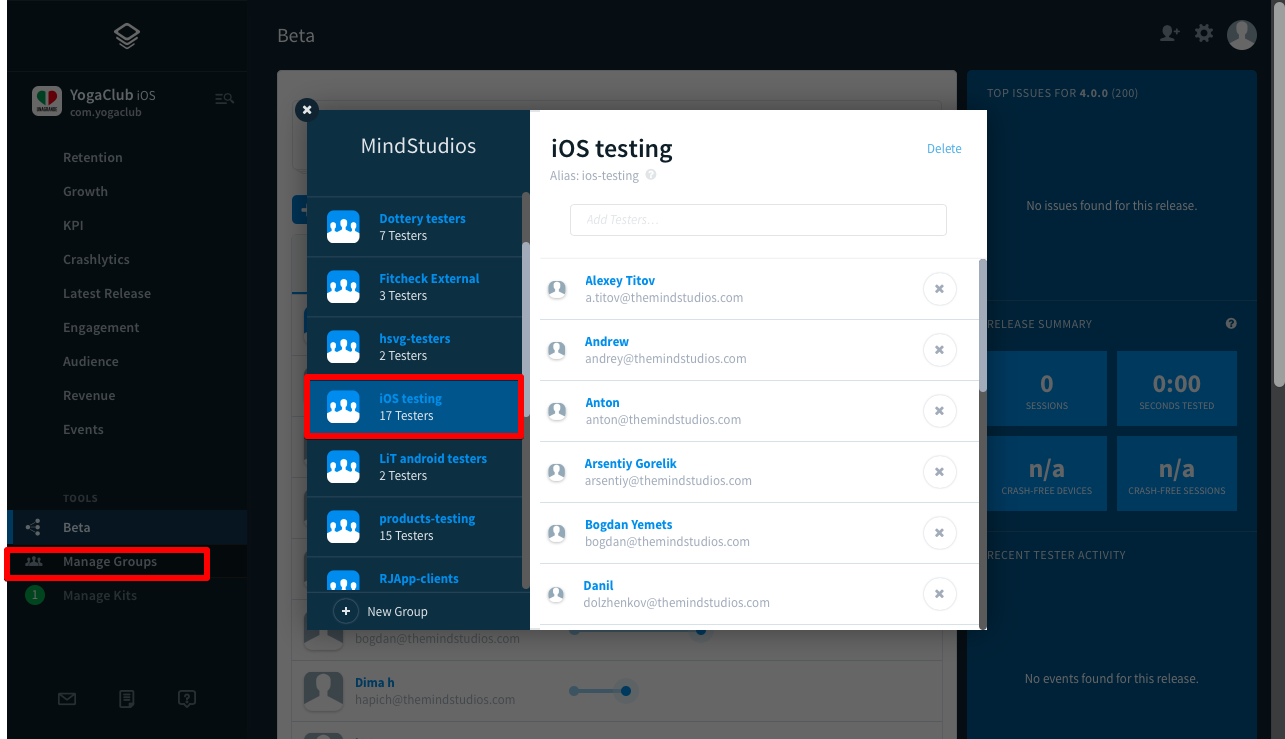Open the Retention dashboard
Screen dimensions: 1285x739
93,157
